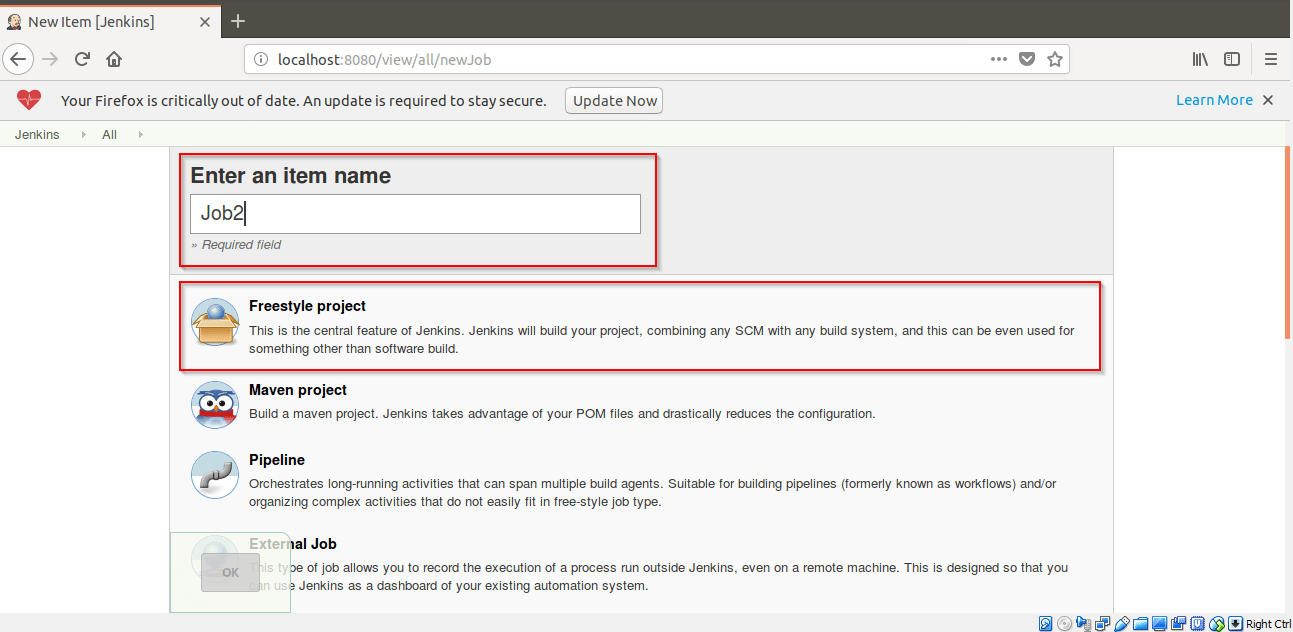
Task: Open the Firefox hamburger menu
Action: [1271, 59]
